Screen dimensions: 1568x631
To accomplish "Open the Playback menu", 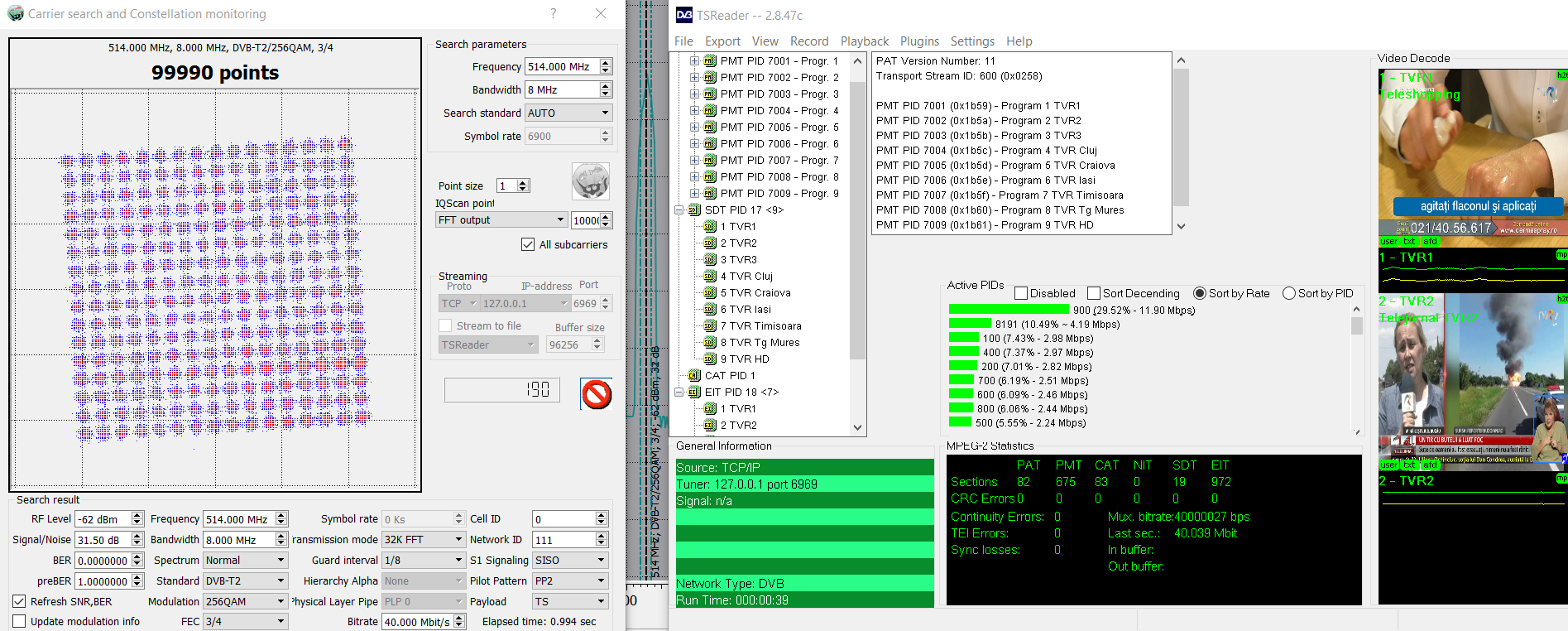I will coord(865,41).
